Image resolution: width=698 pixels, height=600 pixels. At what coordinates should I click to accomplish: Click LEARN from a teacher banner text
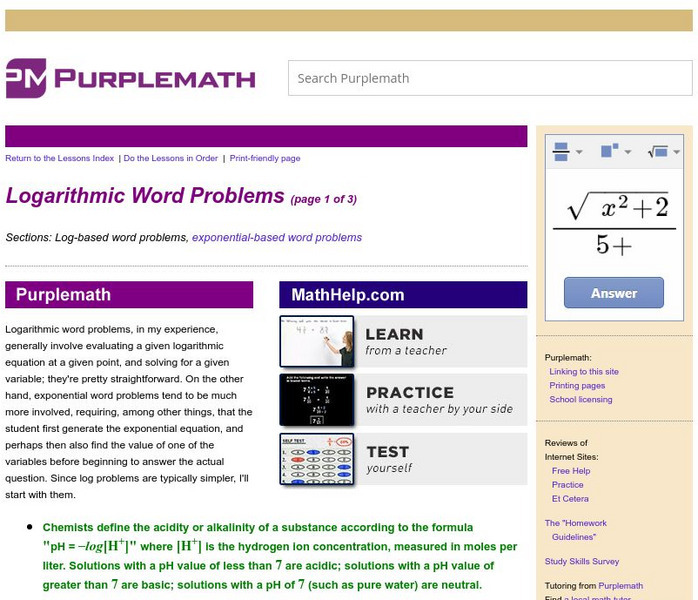406,341
